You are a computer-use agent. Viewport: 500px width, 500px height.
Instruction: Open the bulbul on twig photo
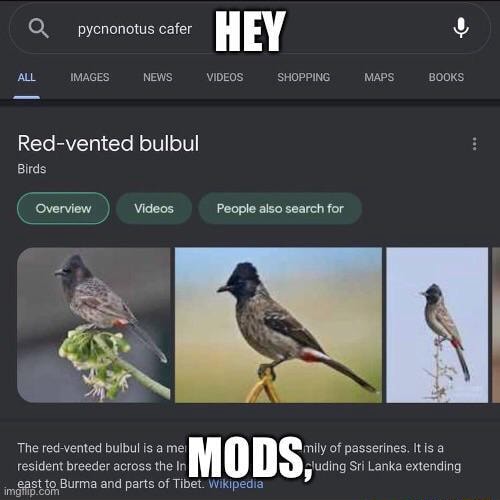(437, 325)
